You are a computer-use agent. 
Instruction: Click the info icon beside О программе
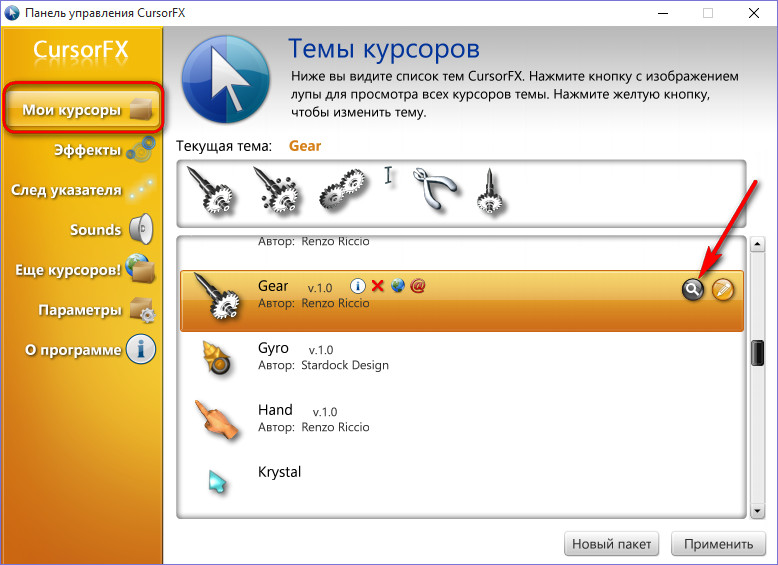tap(140, 349)
